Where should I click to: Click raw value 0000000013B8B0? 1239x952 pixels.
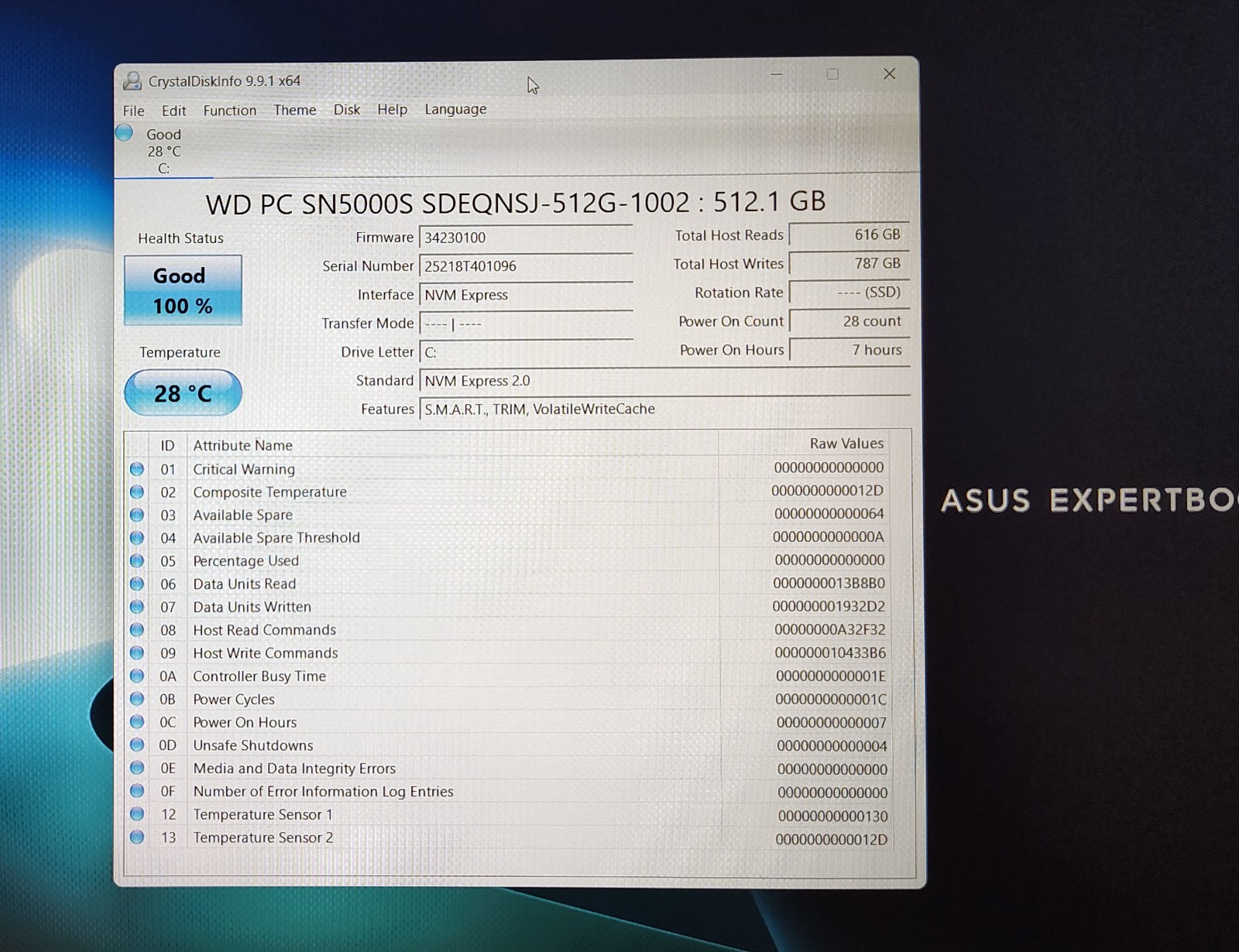829,584
